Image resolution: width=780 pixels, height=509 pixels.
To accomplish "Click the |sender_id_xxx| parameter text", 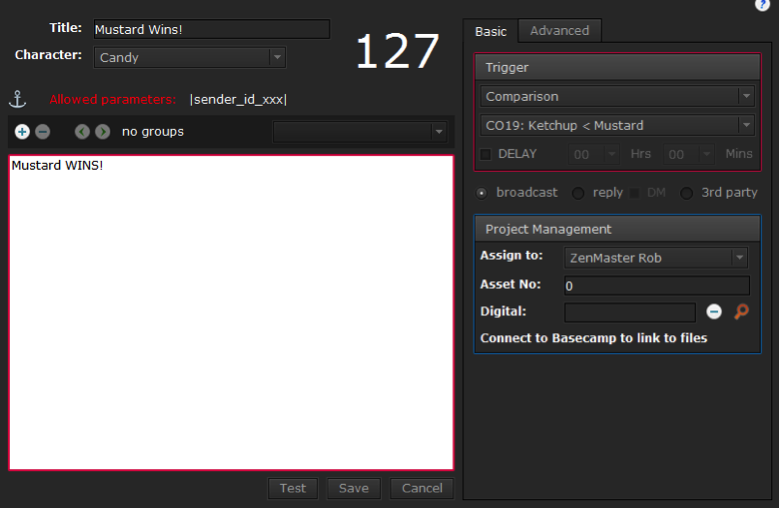I will click(238, 100).
